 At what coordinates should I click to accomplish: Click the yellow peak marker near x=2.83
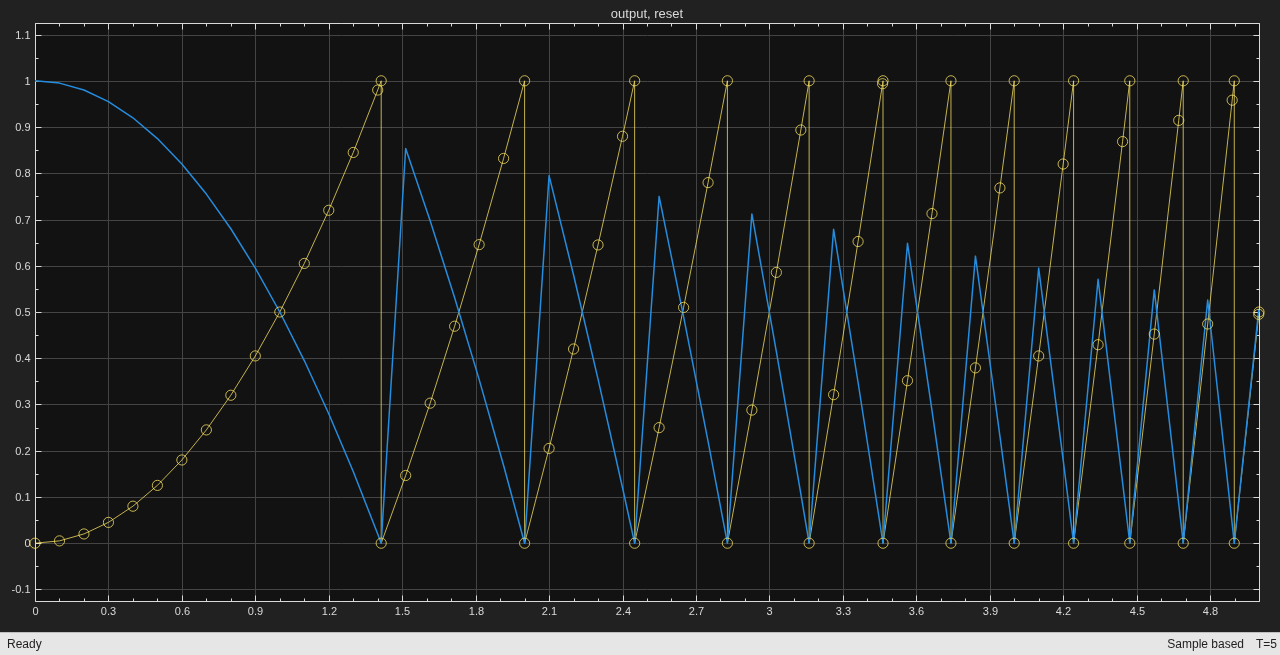[727, 81]
